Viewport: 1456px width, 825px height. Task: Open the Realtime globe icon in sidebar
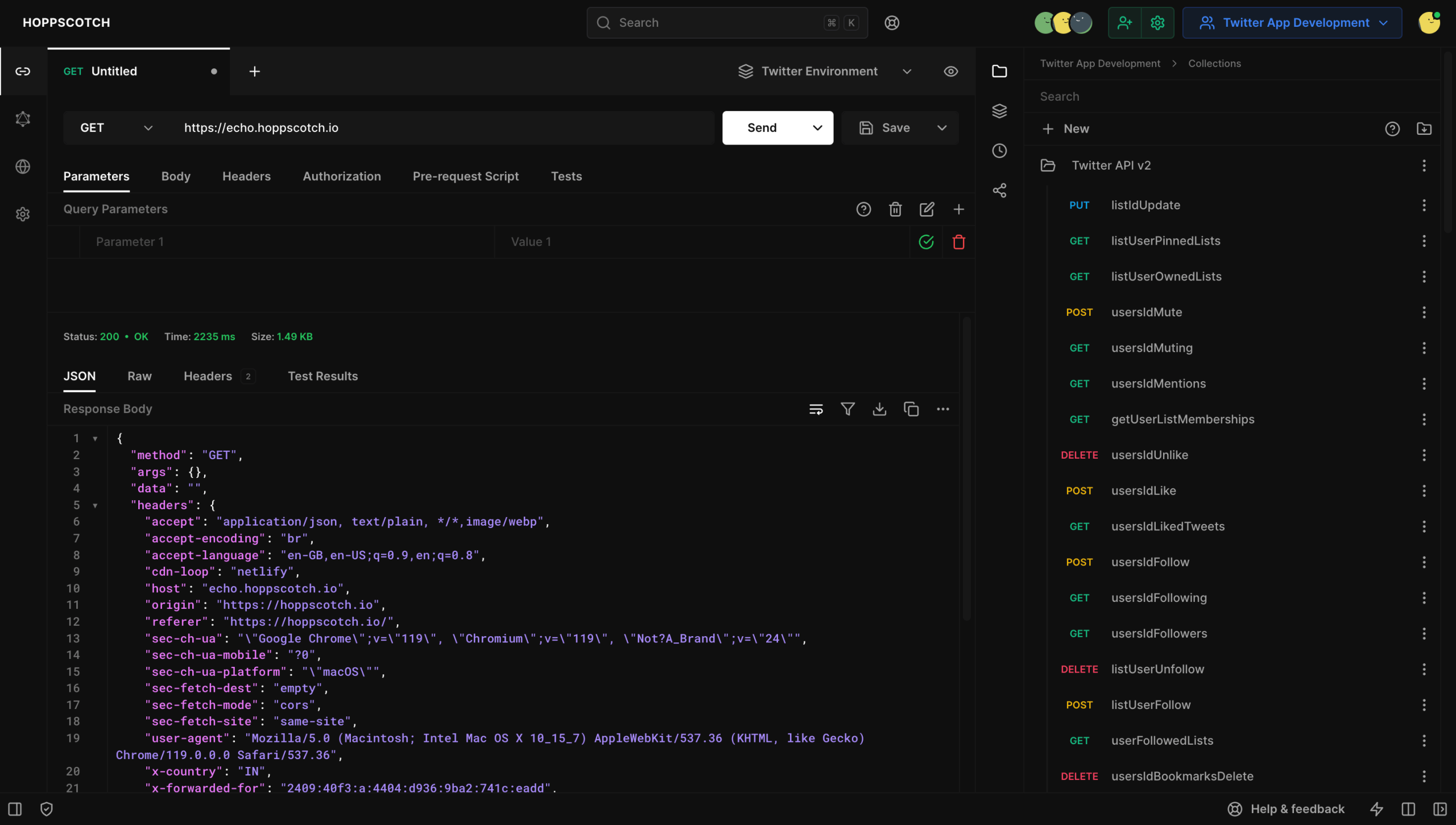pos(23,167)
